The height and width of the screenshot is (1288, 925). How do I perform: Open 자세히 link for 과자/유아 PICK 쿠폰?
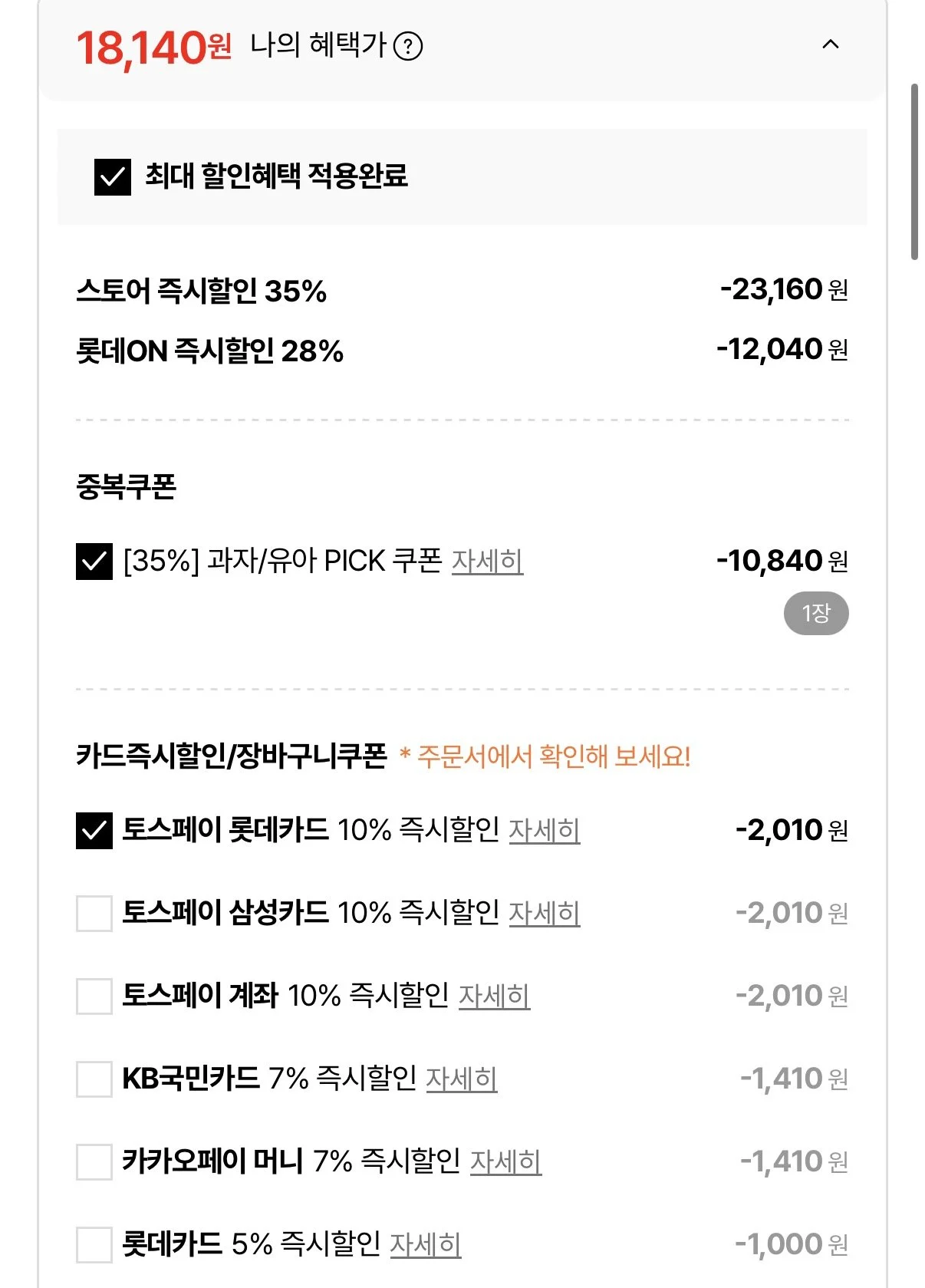(x=487, y=561)
